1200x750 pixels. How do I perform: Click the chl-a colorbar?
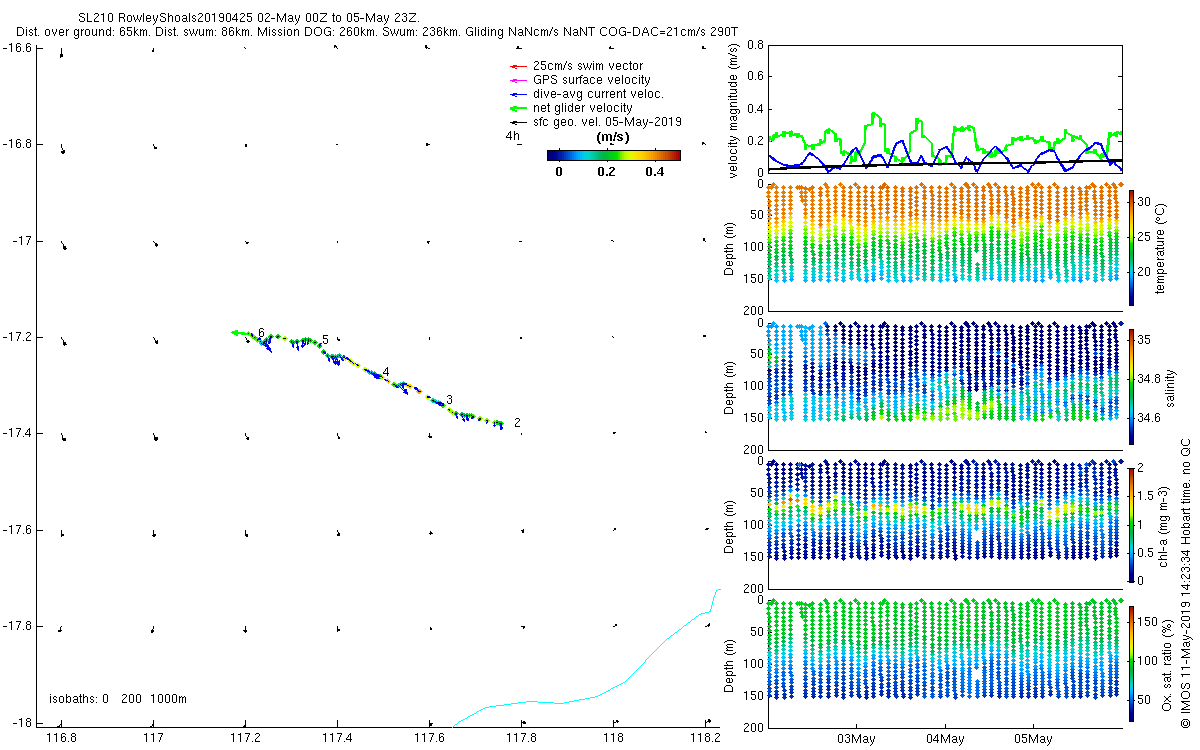(1131, 524)
